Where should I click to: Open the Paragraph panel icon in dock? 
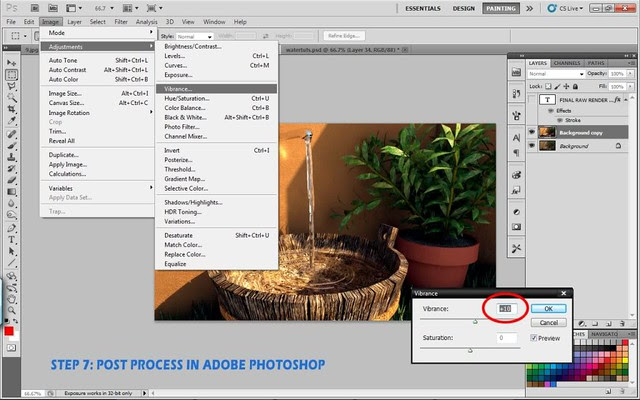click(516, 153)
